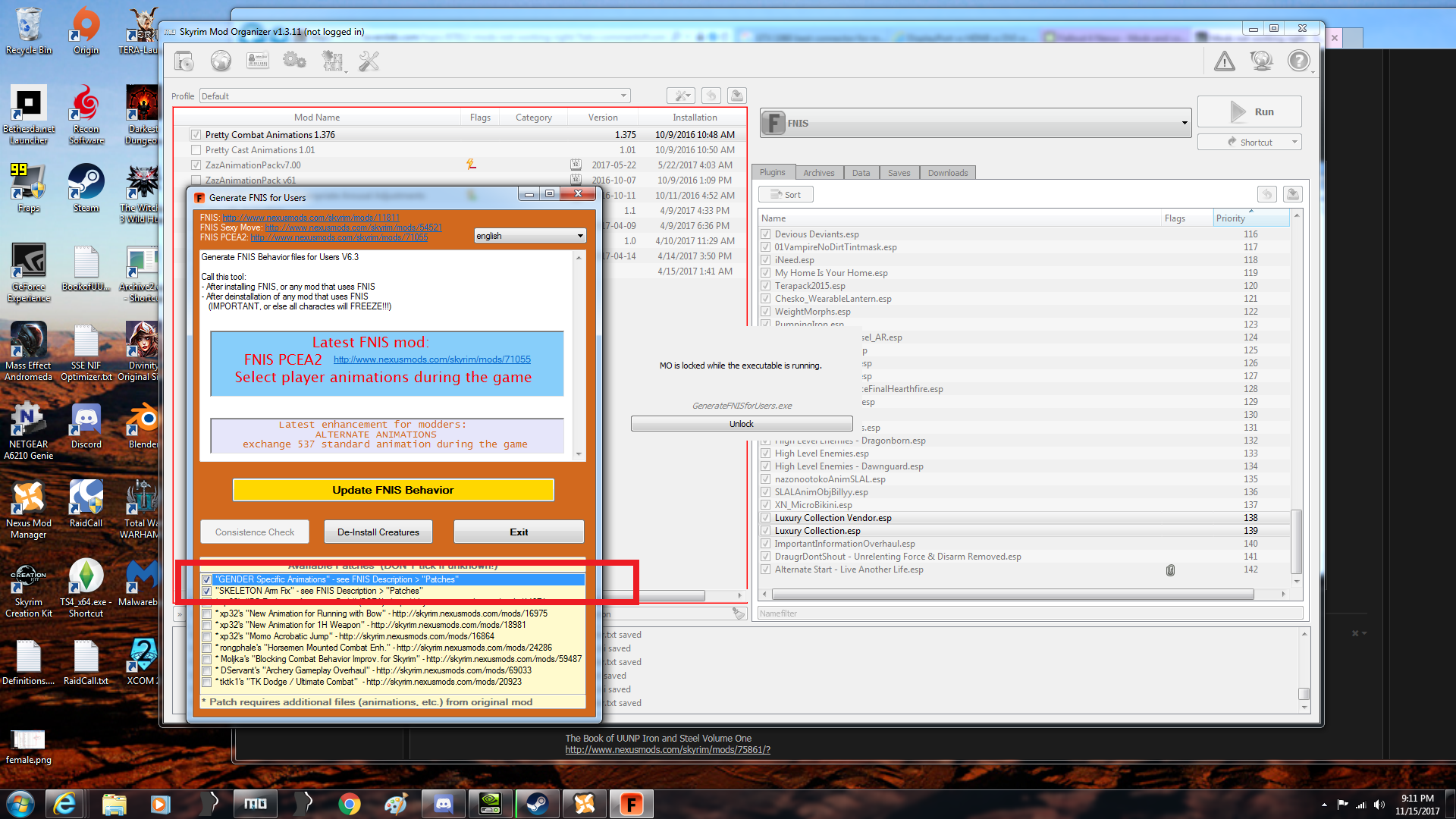Click the Install Mod archive icon
Viewport: 1456px width, 819px height.
point(184,61)
